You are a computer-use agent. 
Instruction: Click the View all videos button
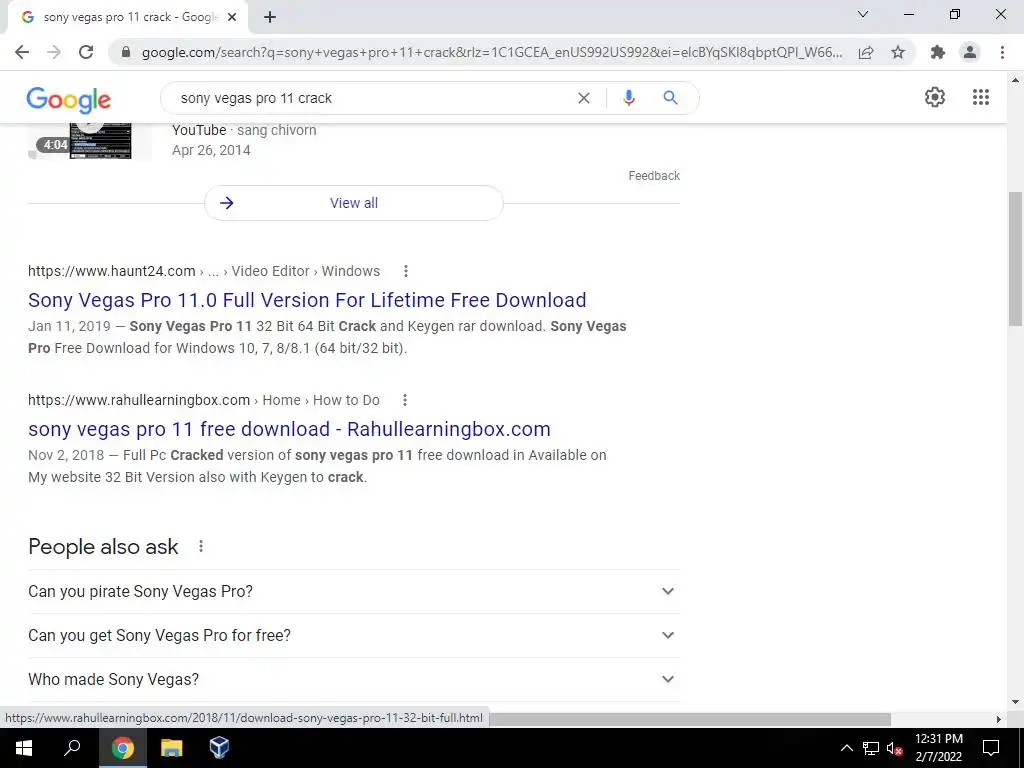[353, 203]
